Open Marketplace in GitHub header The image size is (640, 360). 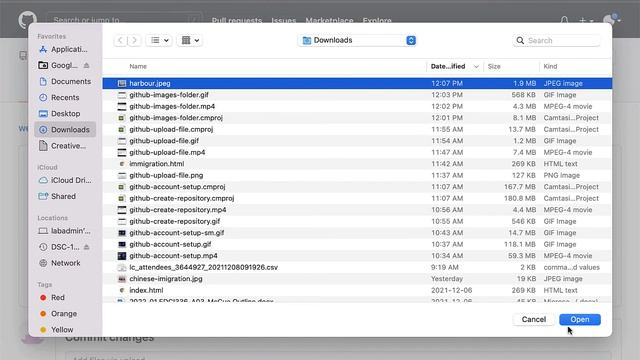click(329, 20)
